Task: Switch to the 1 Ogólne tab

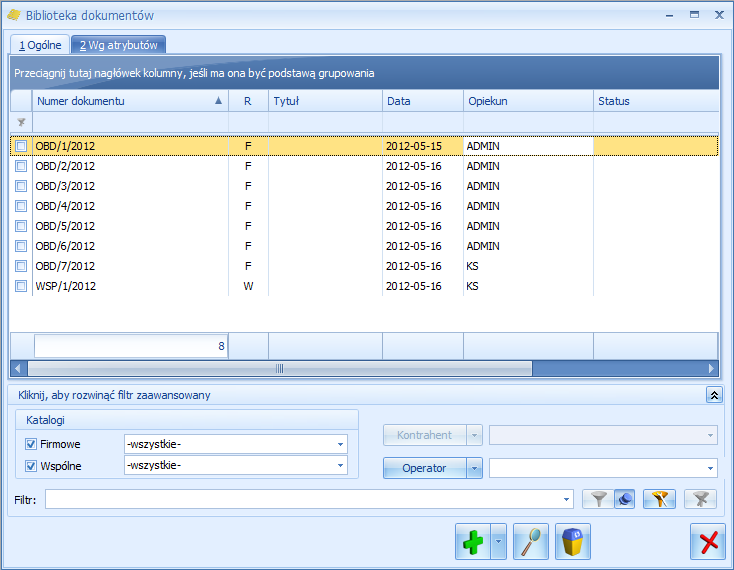Action: pos(40,45)
